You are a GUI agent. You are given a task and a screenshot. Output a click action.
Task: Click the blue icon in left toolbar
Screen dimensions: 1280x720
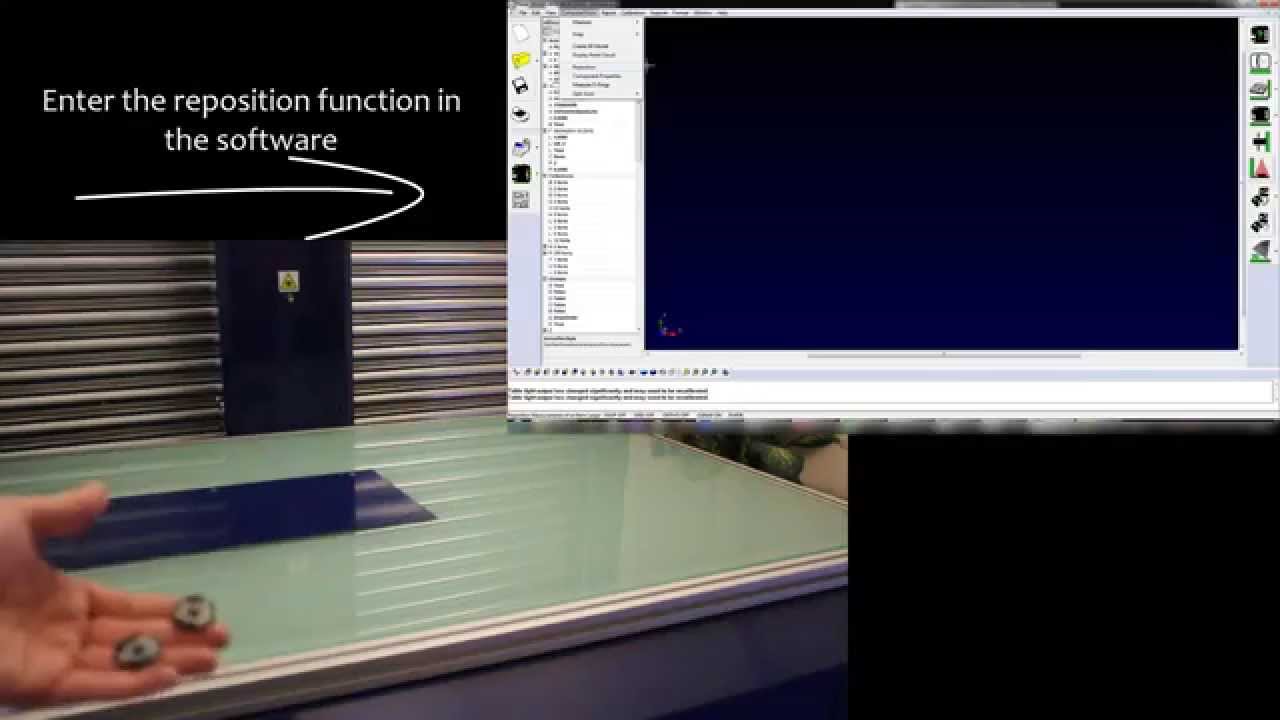521,148
